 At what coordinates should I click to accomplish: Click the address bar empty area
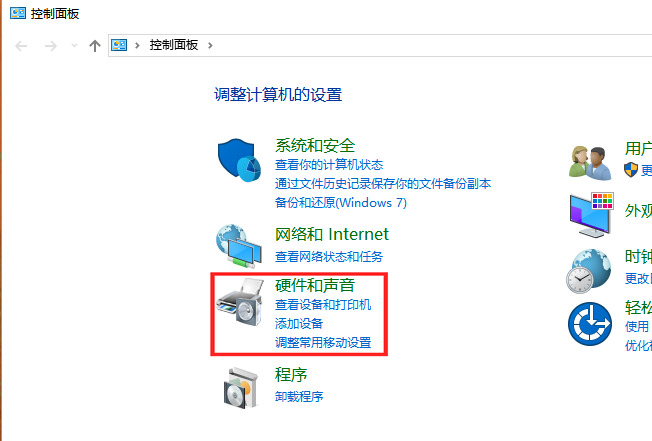432,45
